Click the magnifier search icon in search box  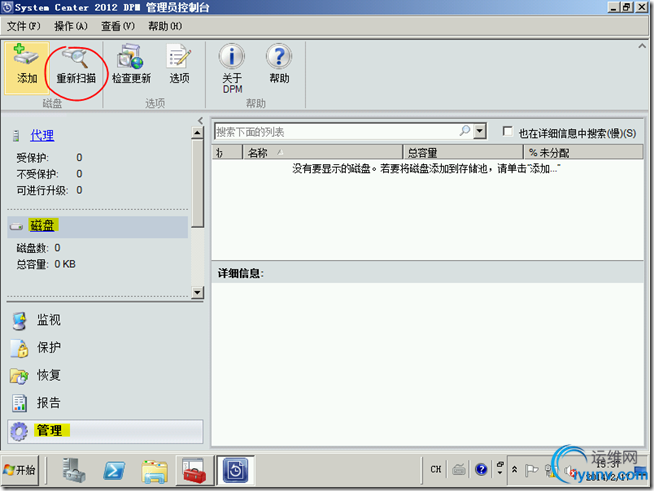[x=465, y=131]
